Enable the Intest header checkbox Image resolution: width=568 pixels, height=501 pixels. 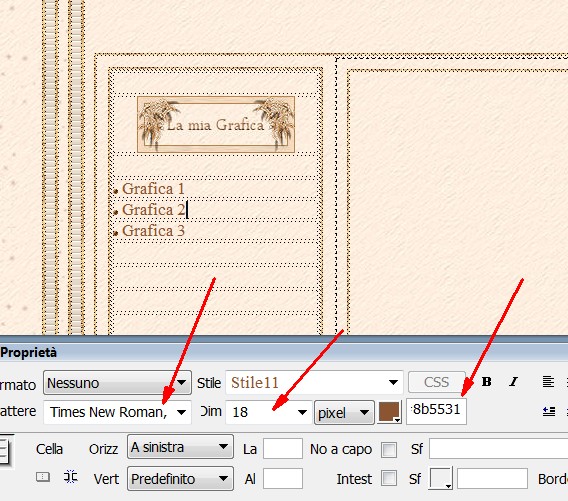coord(389,478)
